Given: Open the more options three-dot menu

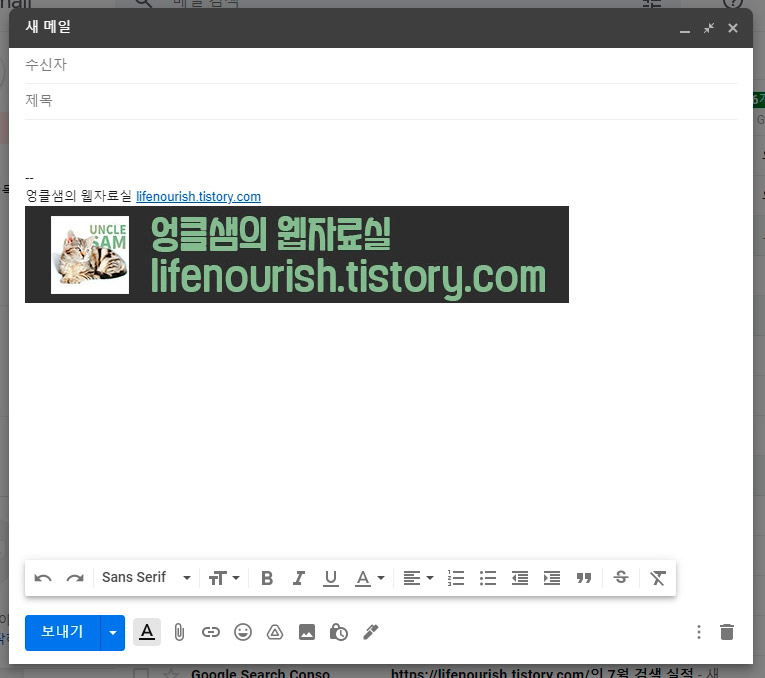Looking at the screenshot, I should 699,632.
